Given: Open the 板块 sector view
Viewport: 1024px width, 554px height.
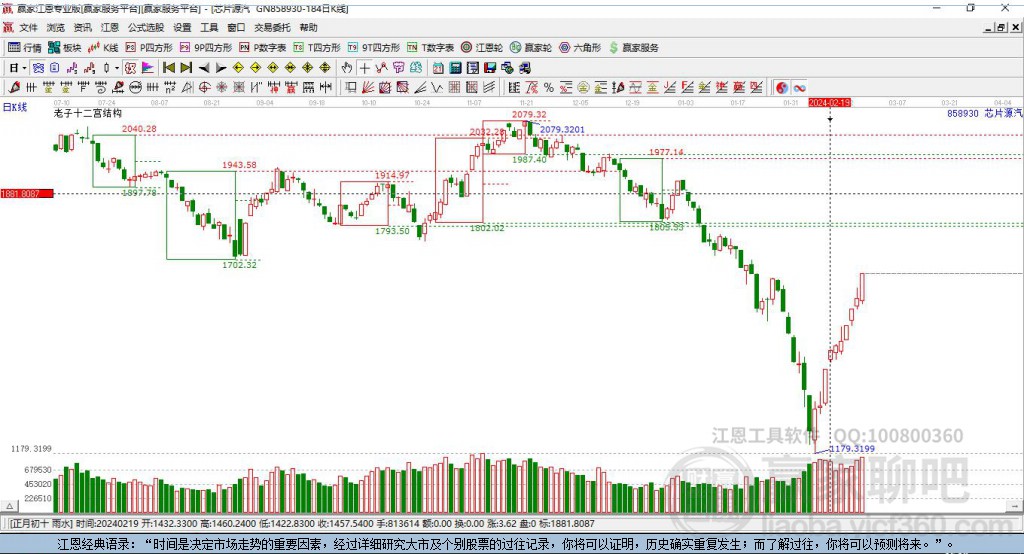Looking at the screenshot, I should [64, 48].
